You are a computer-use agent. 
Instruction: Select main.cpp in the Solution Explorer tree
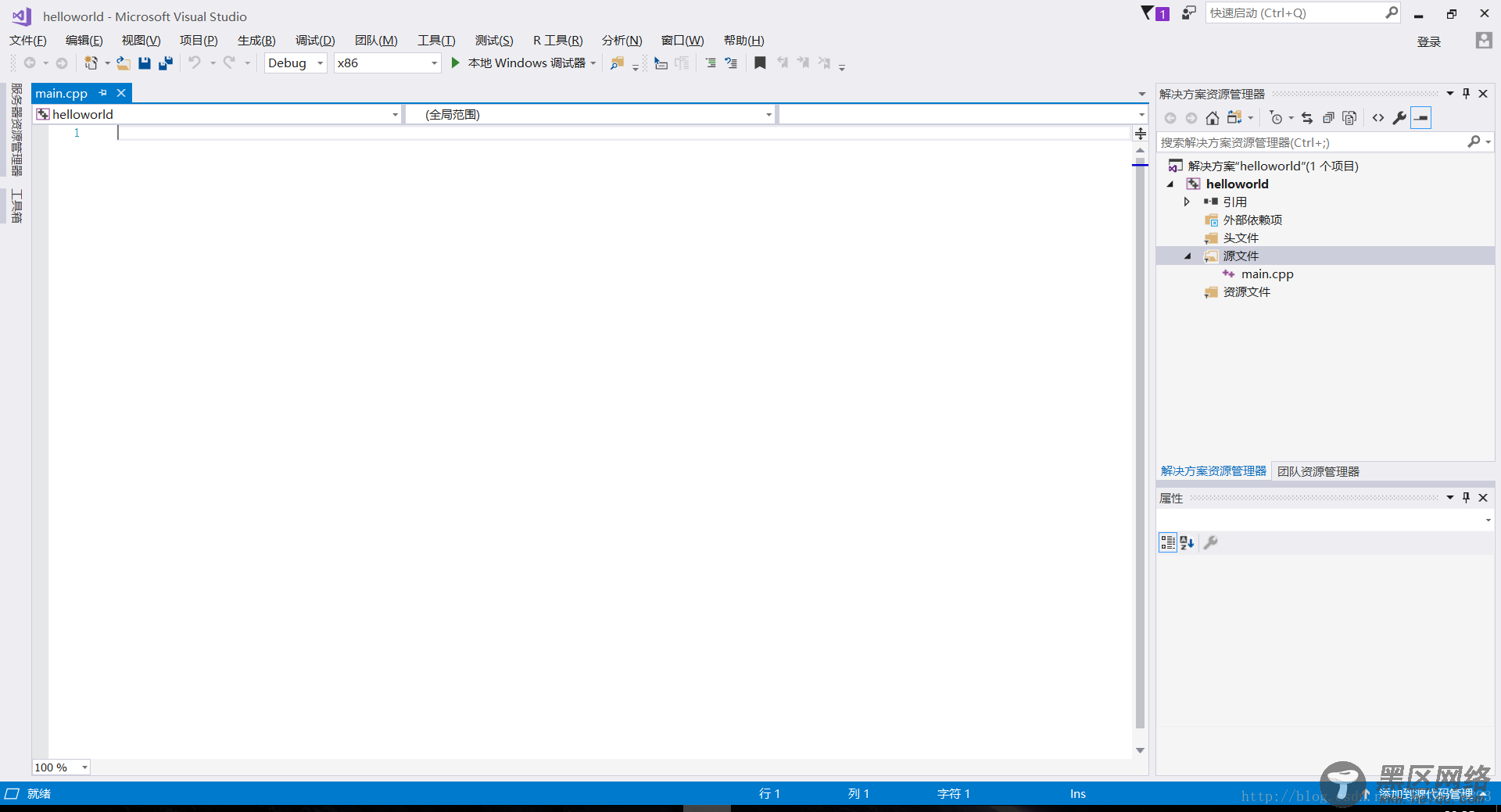coord(1267,274)
